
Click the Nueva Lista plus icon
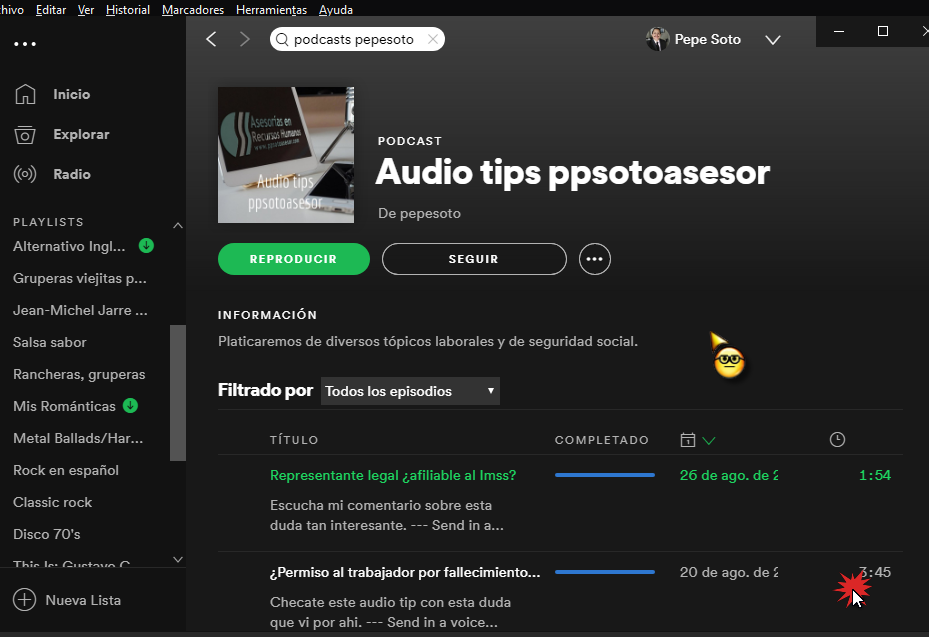point(24,600)
